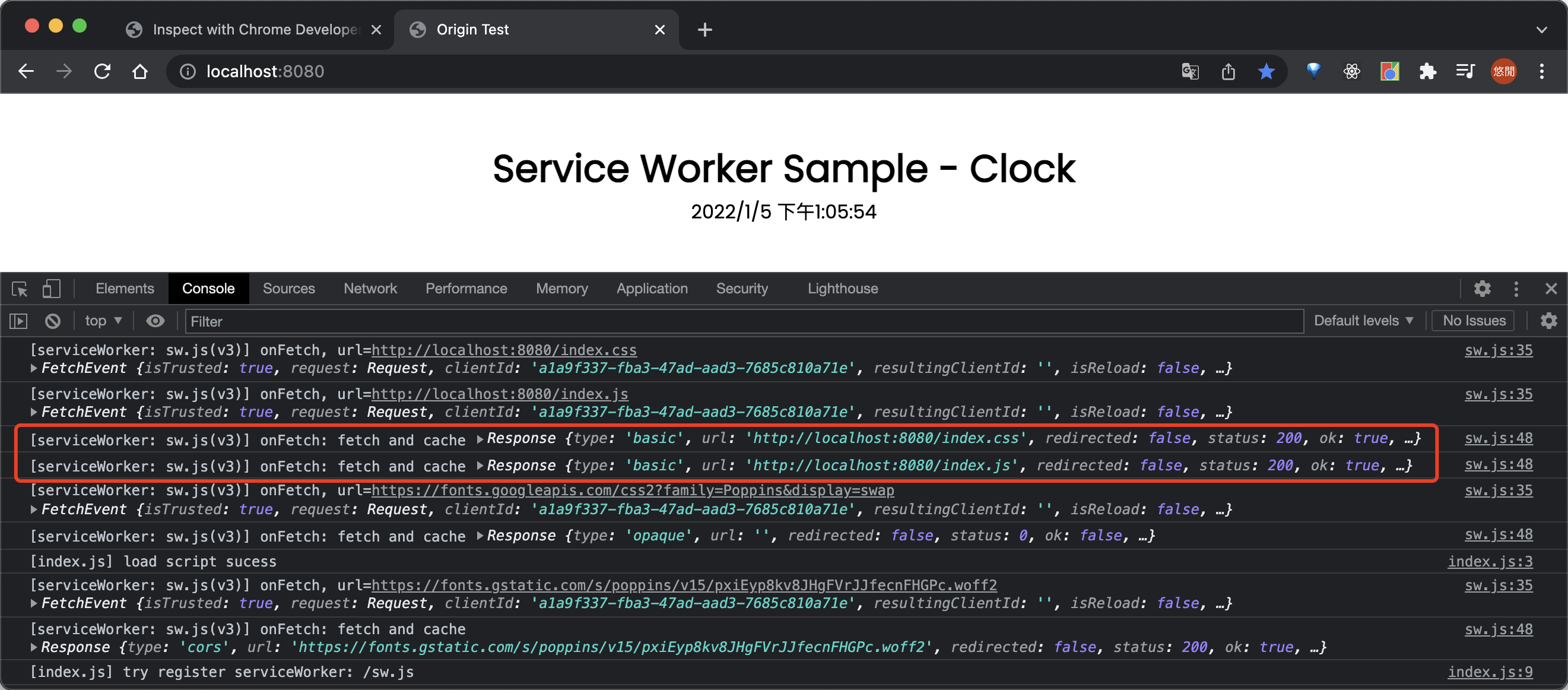Select the inspect element cursor tool

(19, 289)
